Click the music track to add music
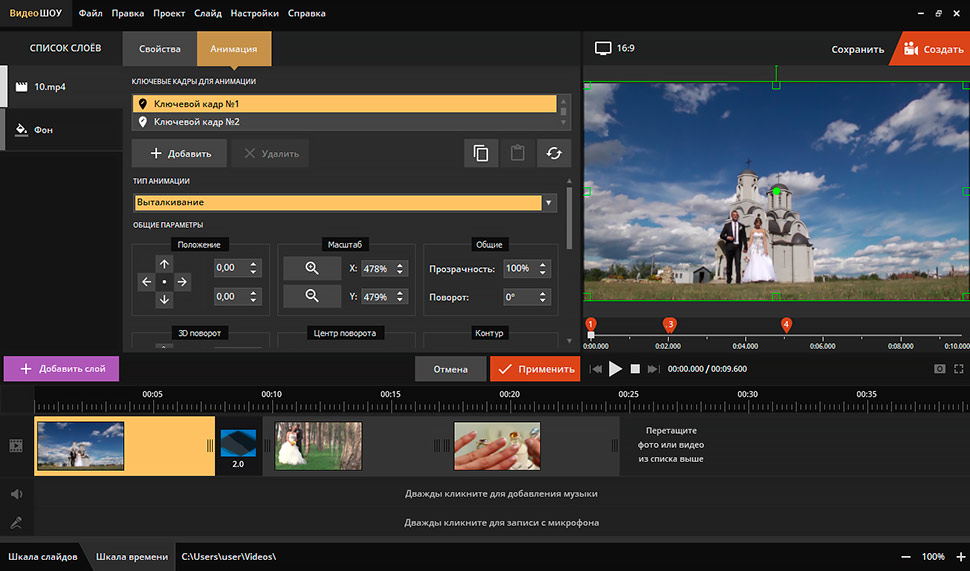 (x=501, y=494)
